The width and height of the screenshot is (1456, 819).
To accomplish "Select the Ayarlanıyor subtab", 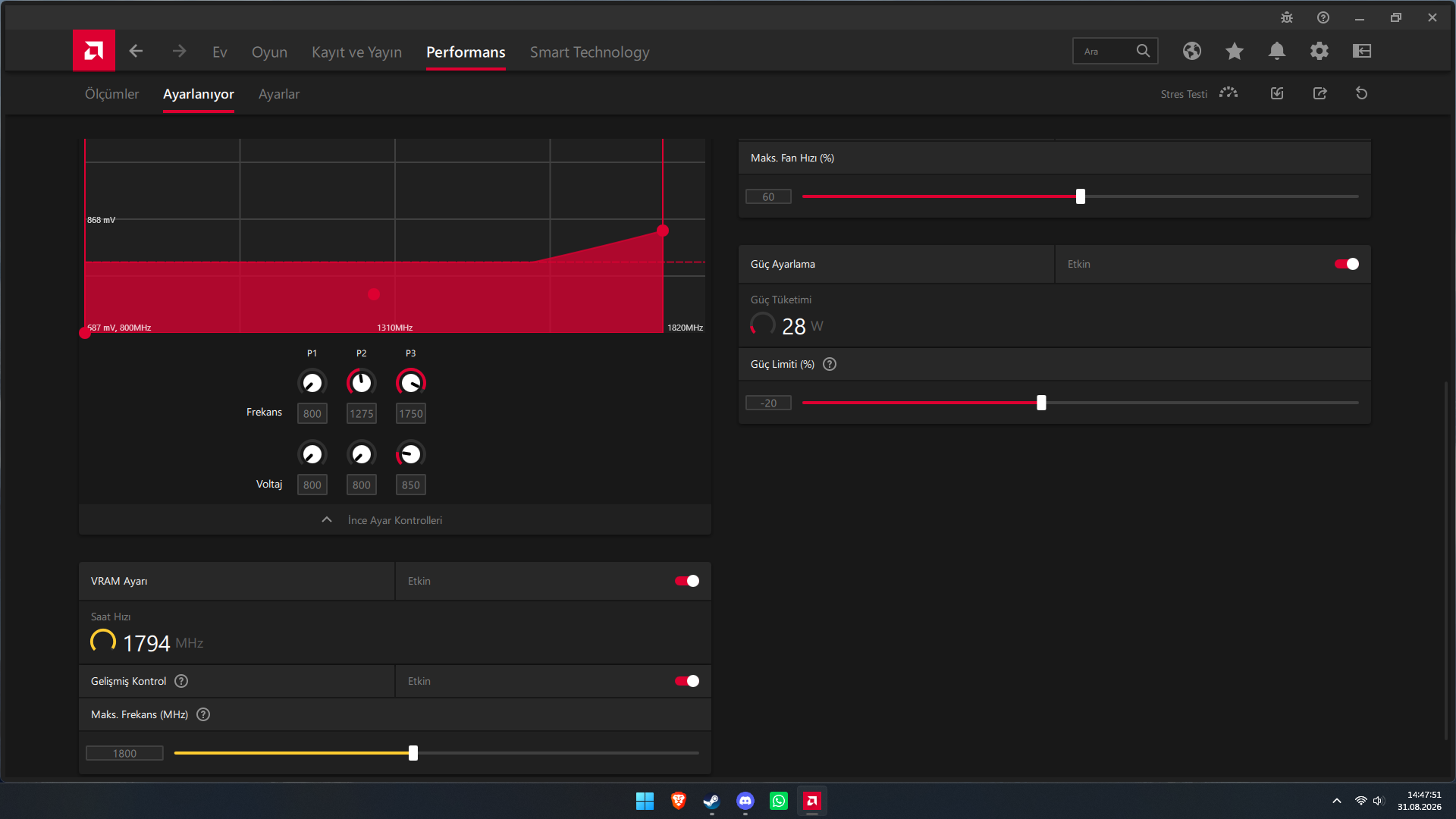I will coord(199,94).
